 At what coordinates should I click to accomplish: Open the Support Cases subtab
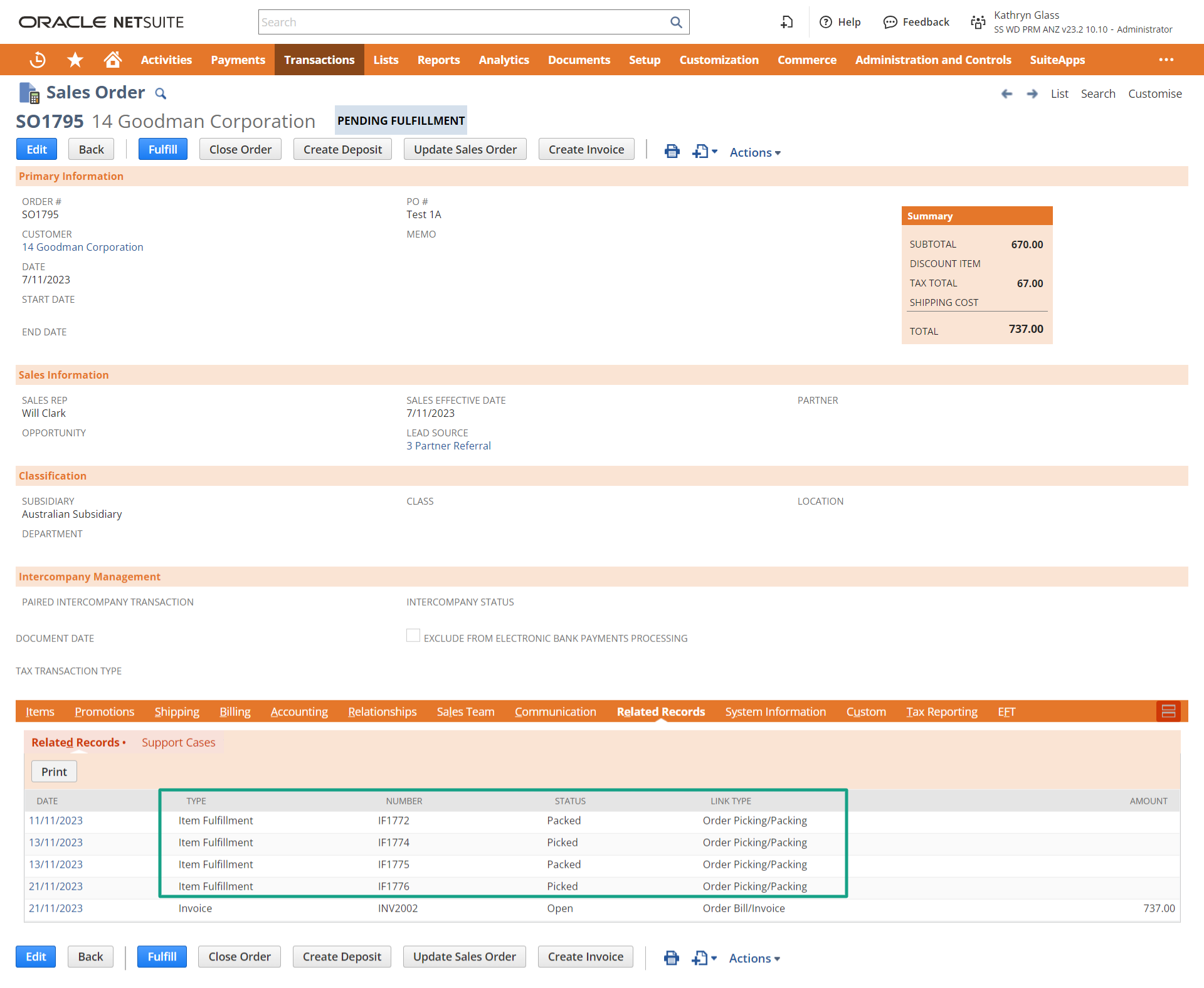coord(179,742)
